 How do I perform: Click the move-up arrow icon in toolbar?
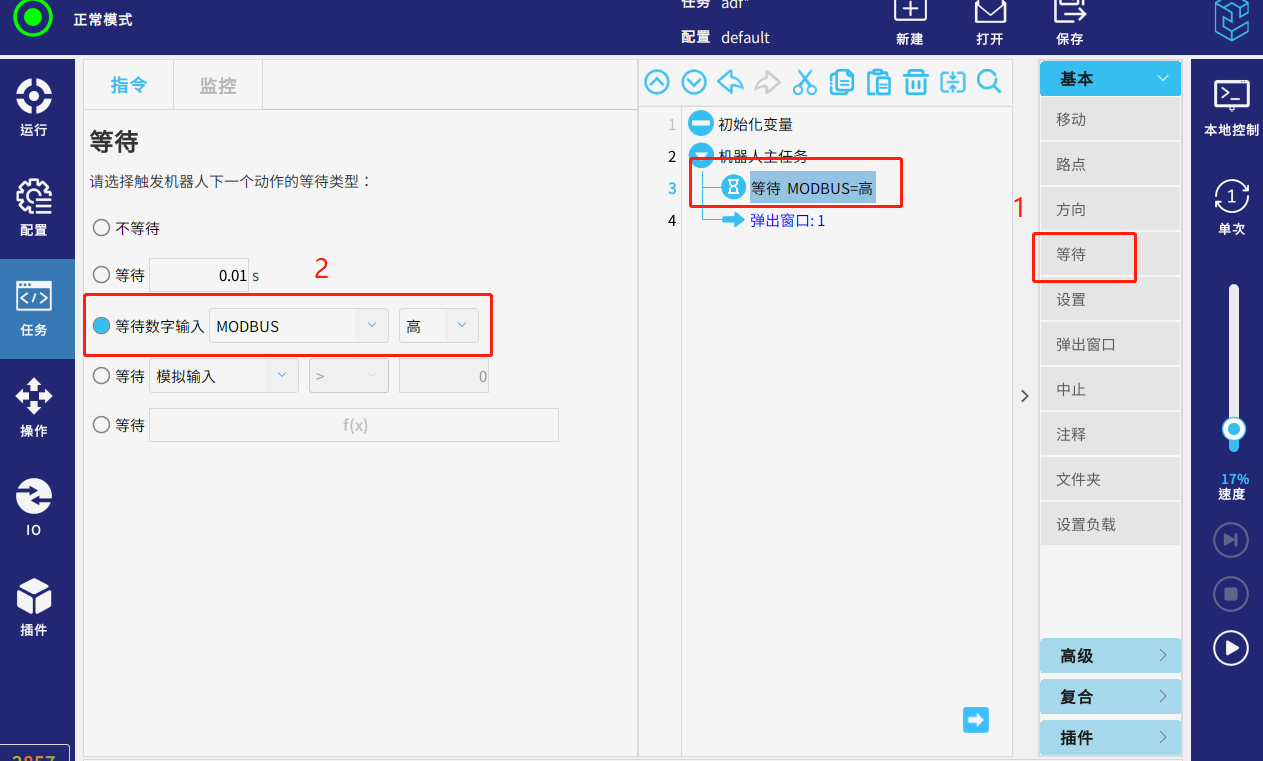[x=656, y=82]
